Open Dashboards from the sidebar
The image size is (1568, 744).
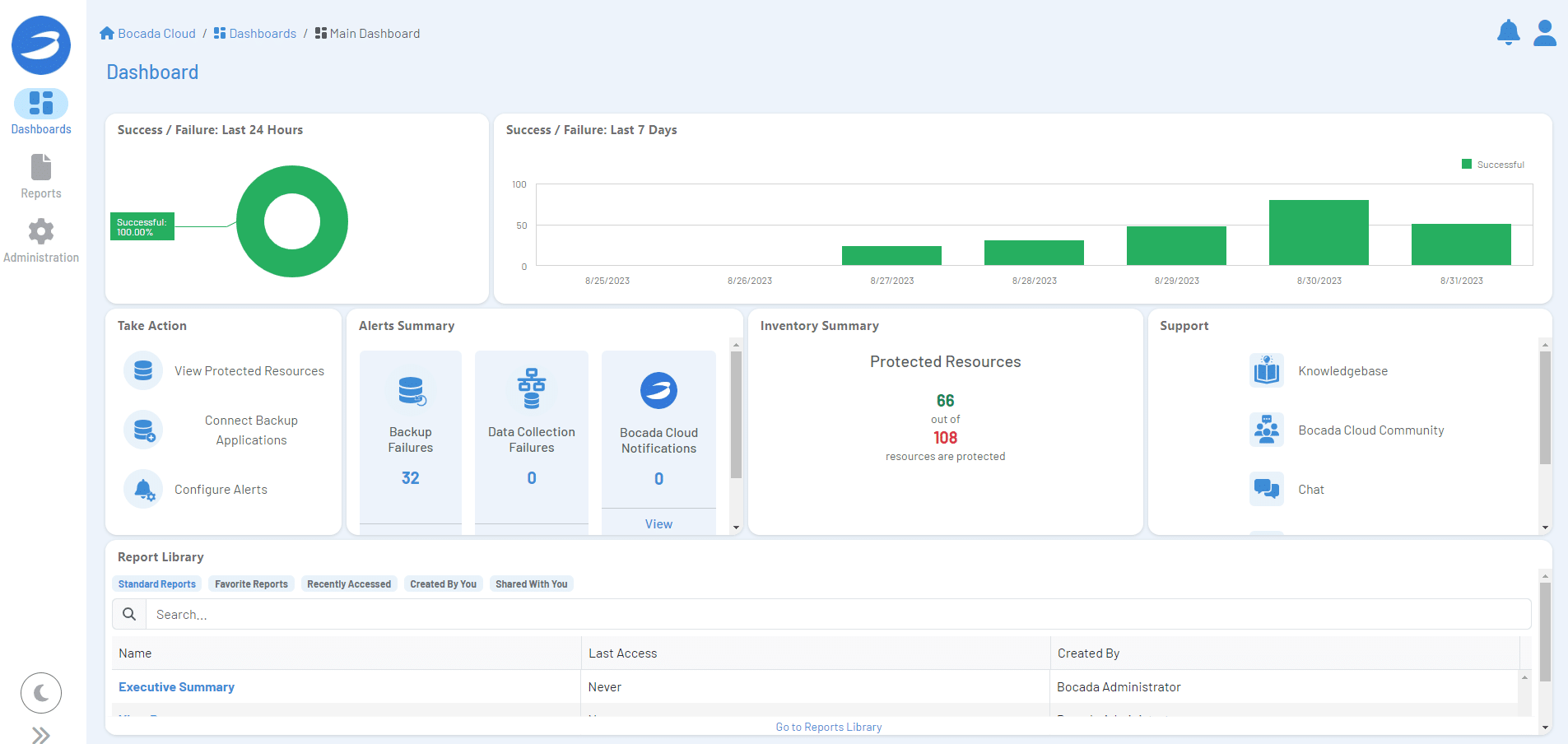(x=41, y=112)
